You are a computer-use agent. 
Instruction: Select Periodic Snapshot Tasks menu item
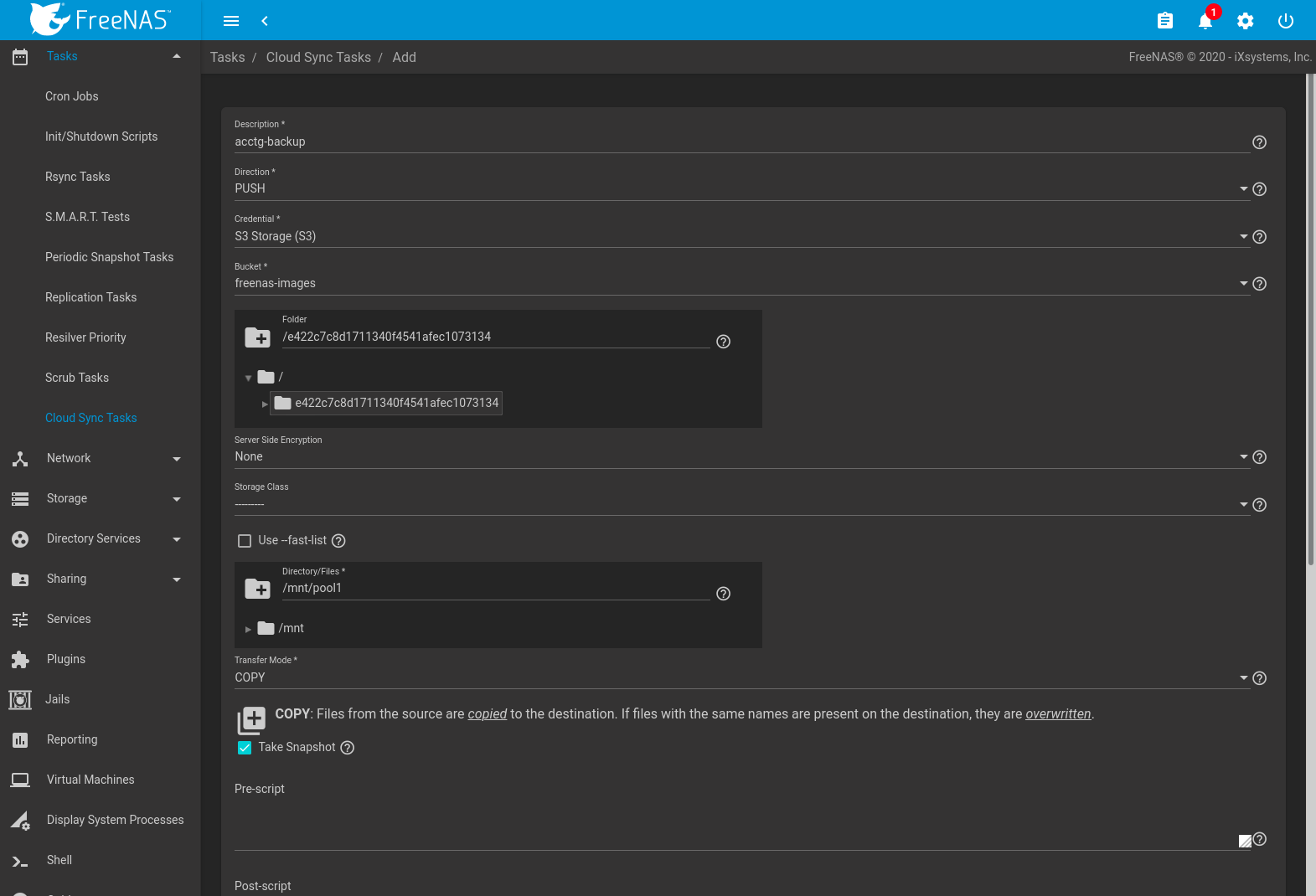click(x=109, y=257)
